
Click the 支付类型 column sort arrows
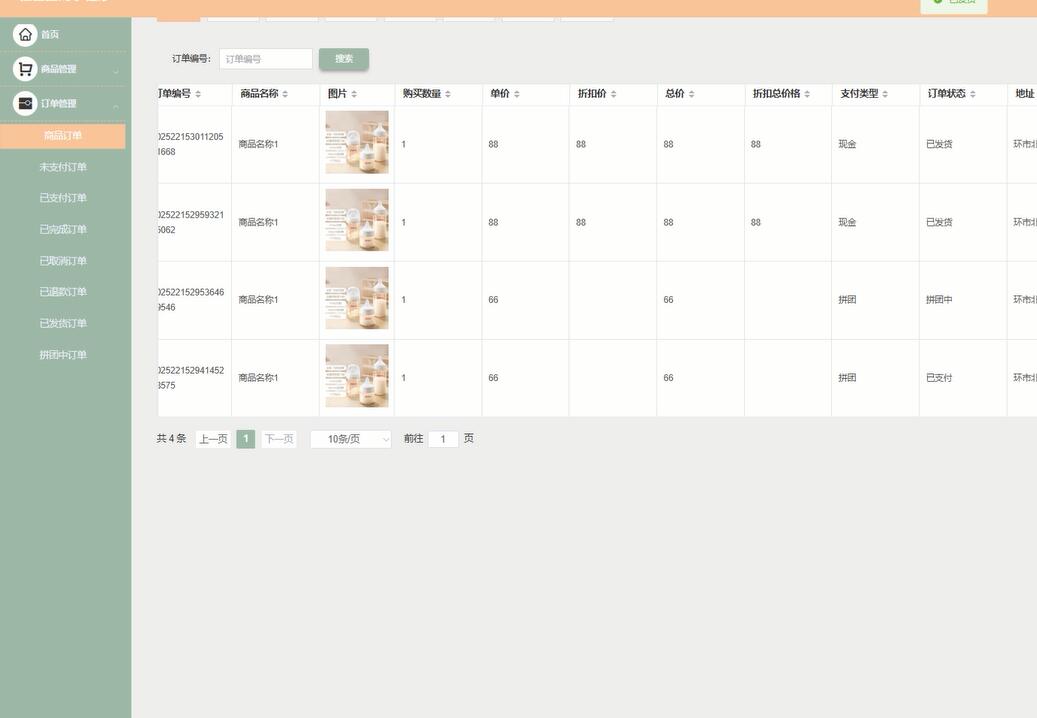(x=885, y=95)
